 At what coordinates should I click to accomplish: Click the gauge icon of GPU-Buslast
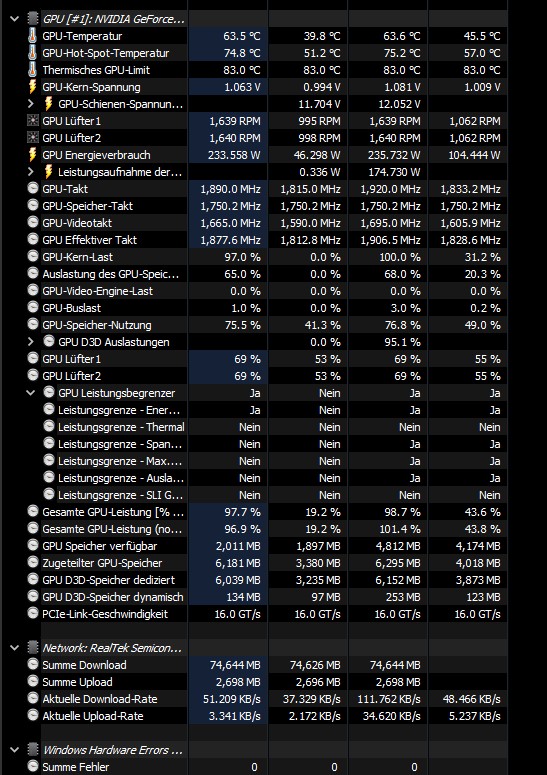33,308
